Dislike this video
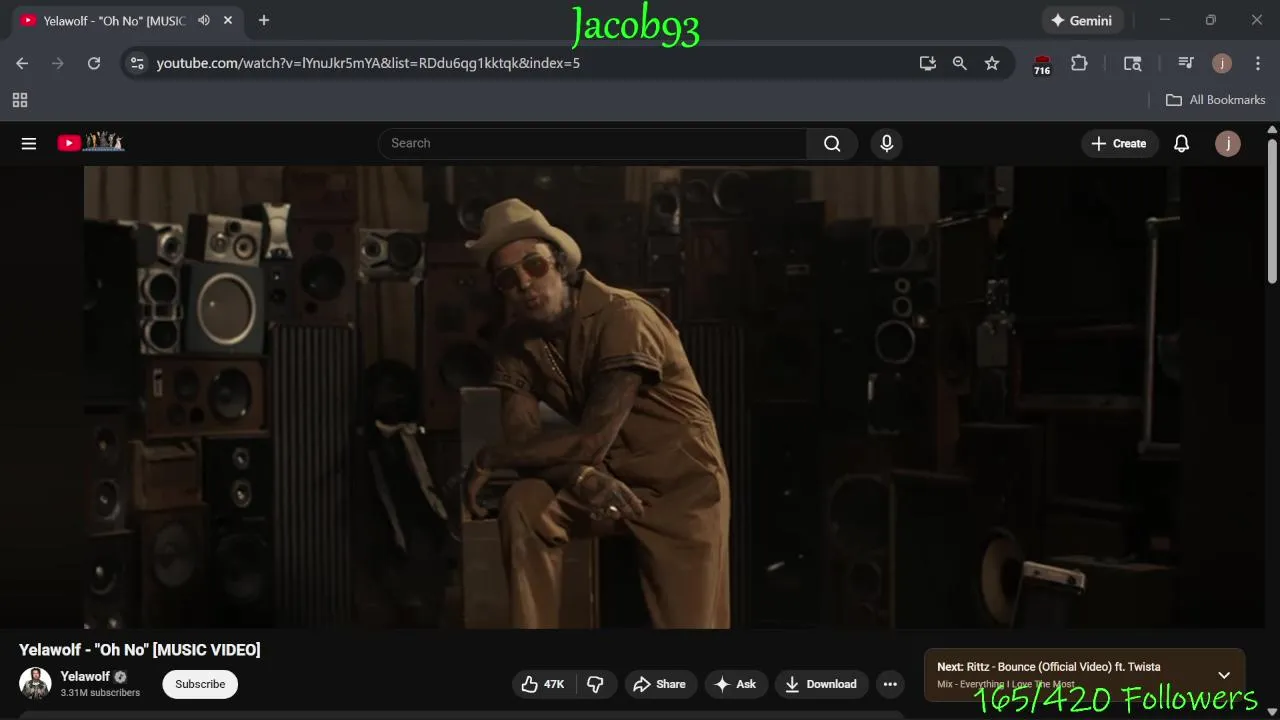The height and width of the screenshot is (720, 1280). [x=596, y=684]
